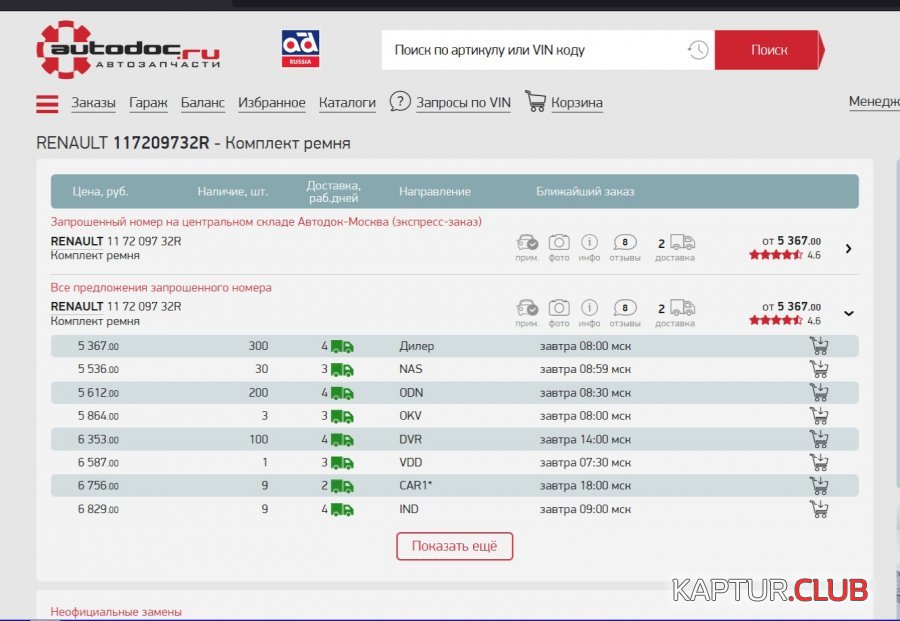Click доставка truck icon in express-order row

[x=682, y=242]
